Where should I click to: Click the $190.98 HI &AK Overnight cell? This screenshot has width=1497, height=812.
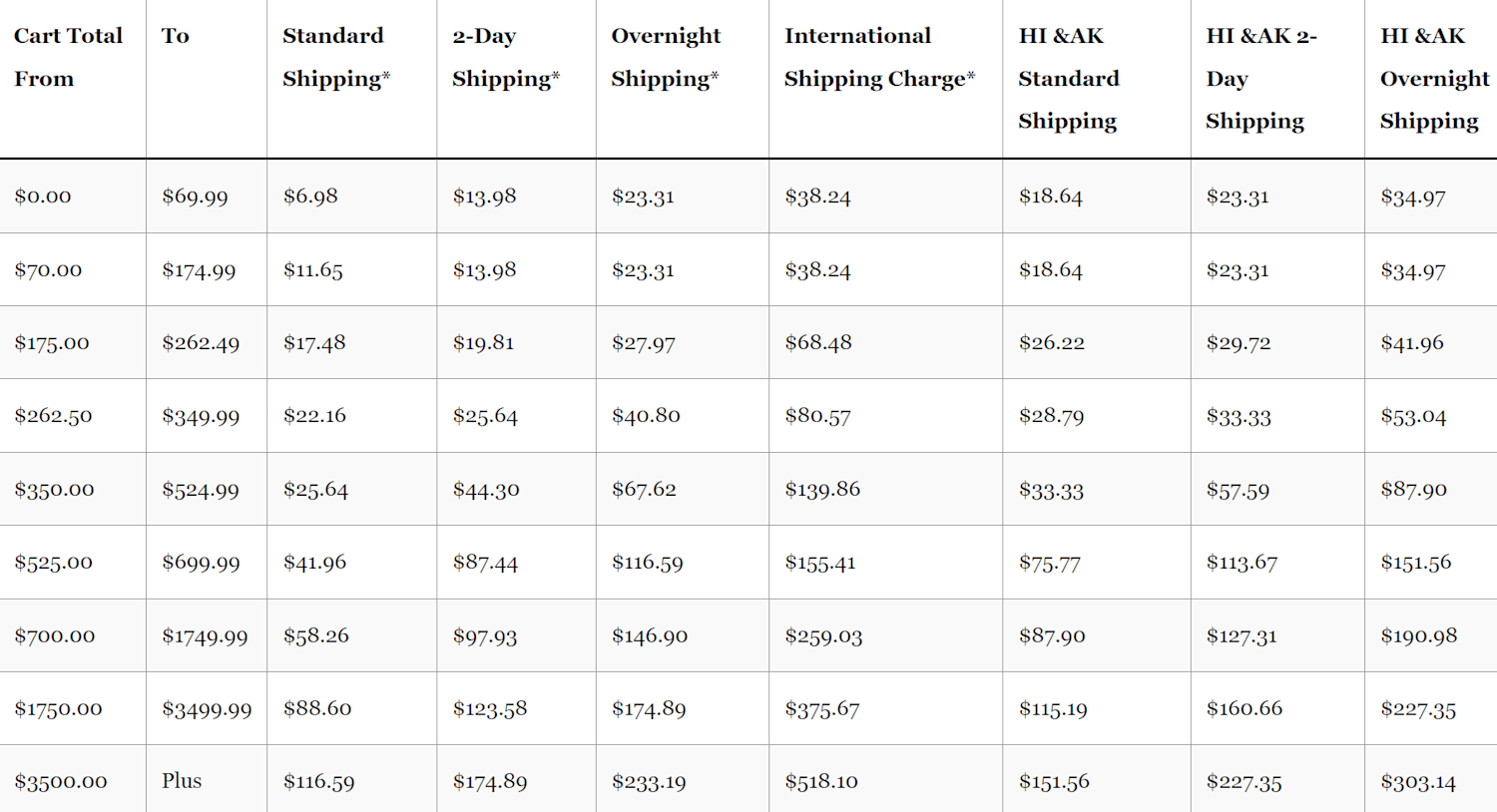coord(1418,636)
